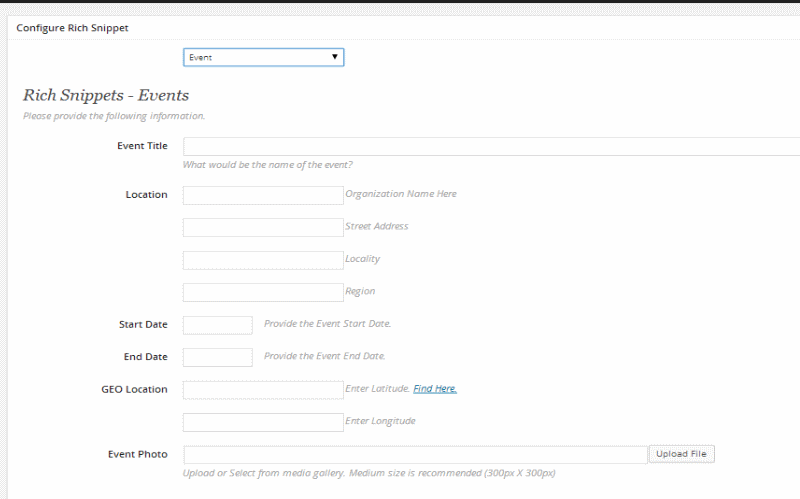Follow the Find Here link

point(435,389)
